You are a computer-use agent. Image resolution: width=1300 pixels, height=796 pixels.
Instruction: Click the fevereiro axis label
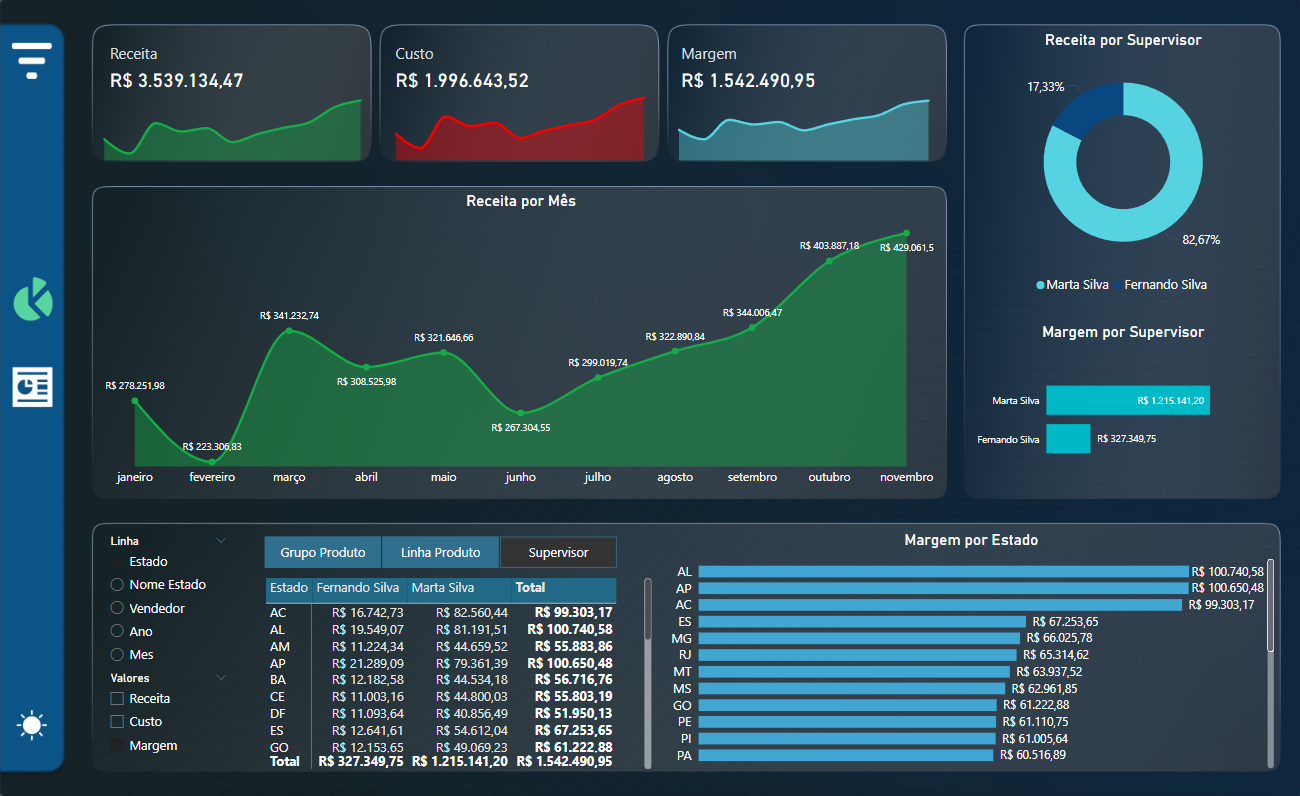click(212, 477)
